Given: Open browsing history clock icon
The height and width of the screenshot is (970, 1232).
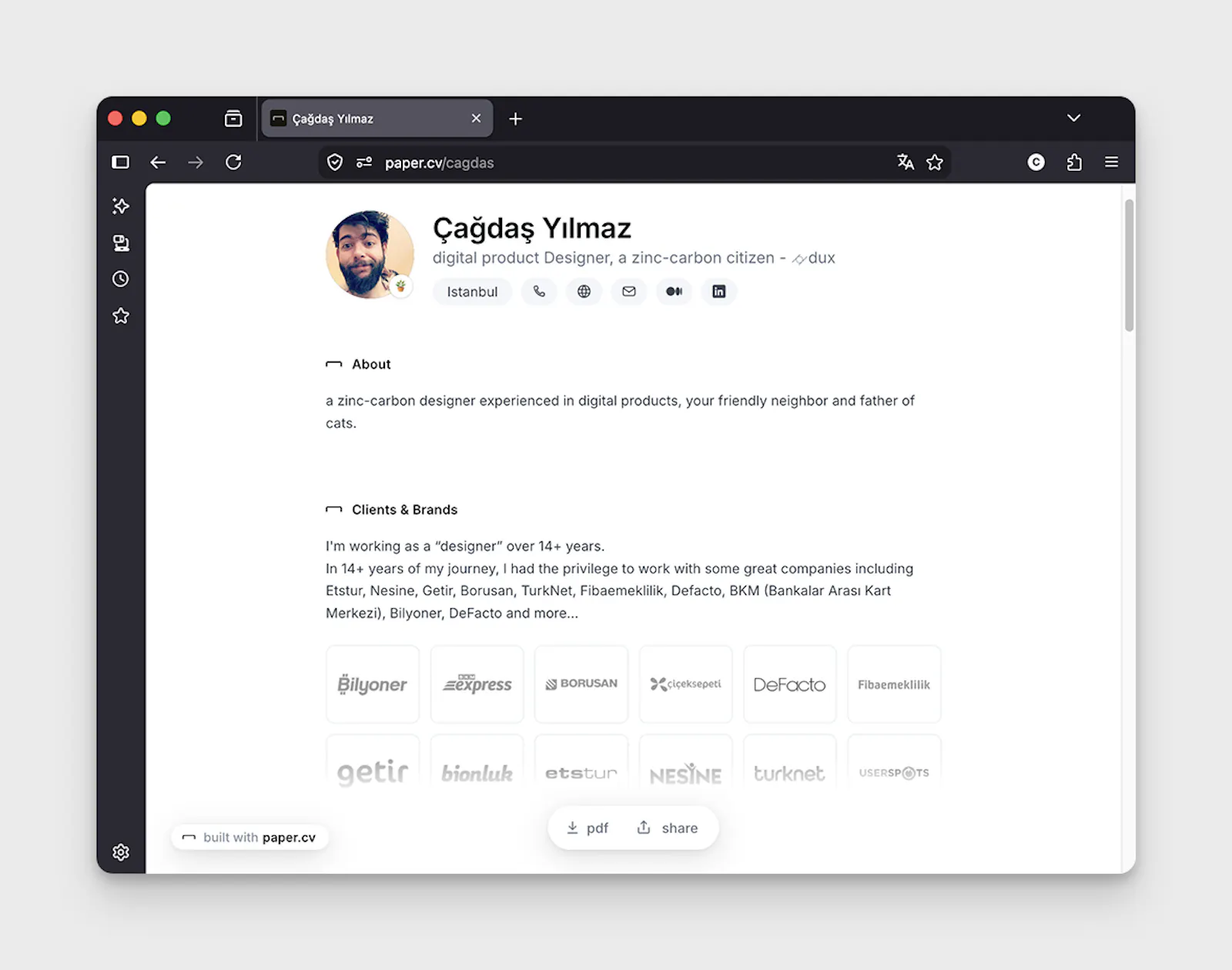Looking at the screenshot, I should coord(121,279).
